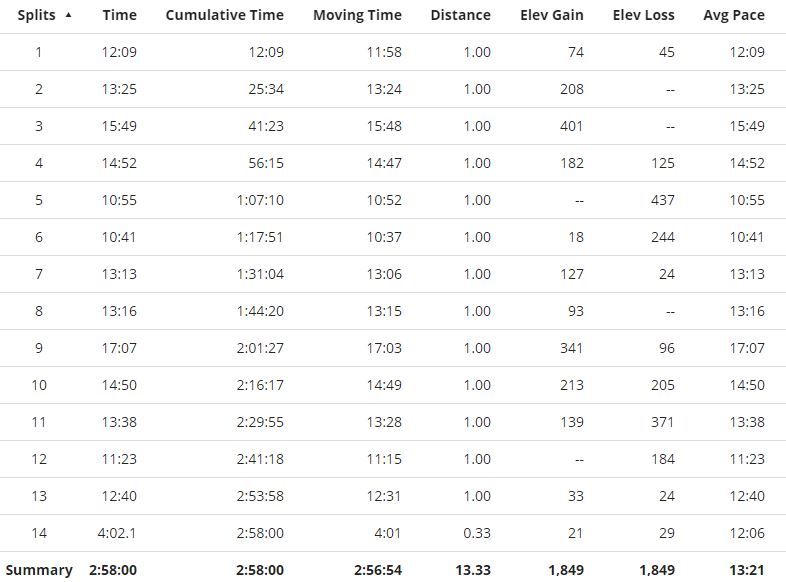Sort by the Time column header

(x=119, y=15)
